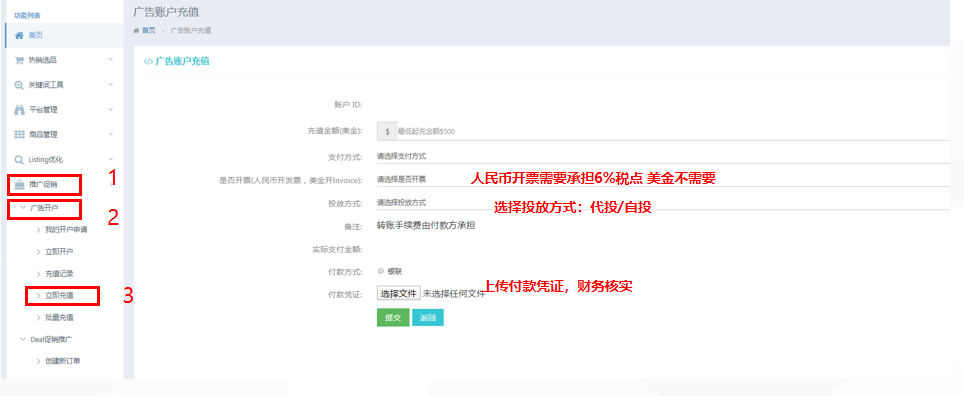Screen dimensions: 964x396
Task: Open 我的开户申请 in the sidebar
Action: [x=66, y=230]
